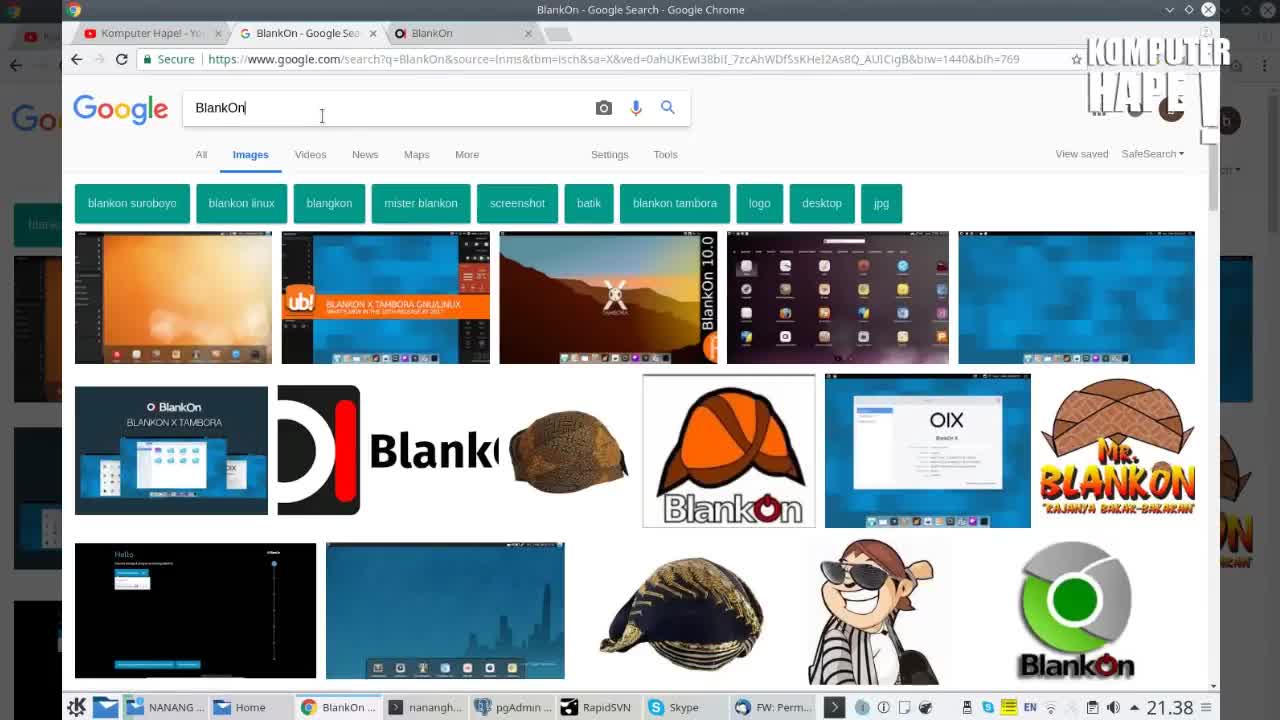Image resolution: width=1280 pixels, height=720 pixels.
Task: Select the logo suggestion chip
Action: 760,203
